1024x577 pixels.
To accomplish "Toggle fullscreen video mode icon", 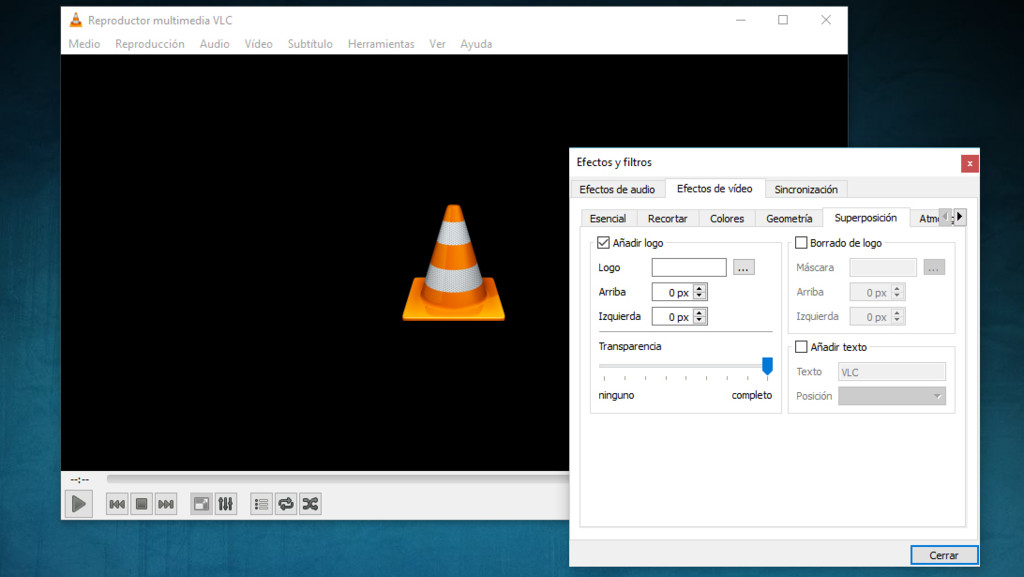I will (201, 503).
